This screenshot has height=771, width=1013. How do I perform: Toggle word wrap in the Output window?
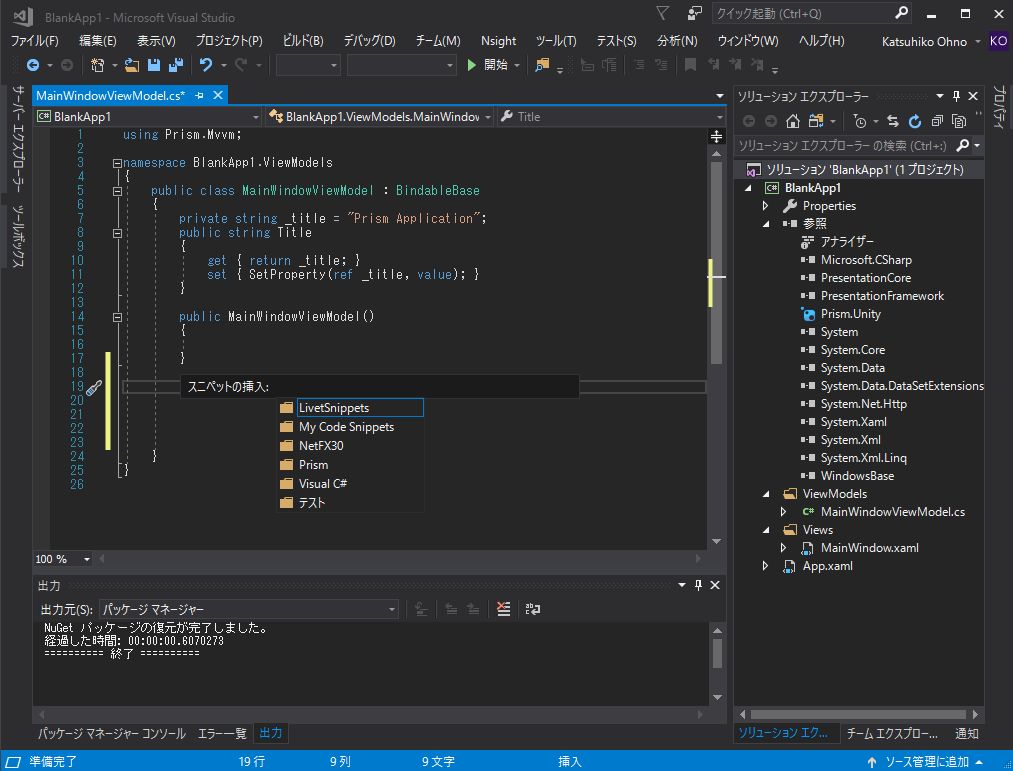tap(533, 609)
